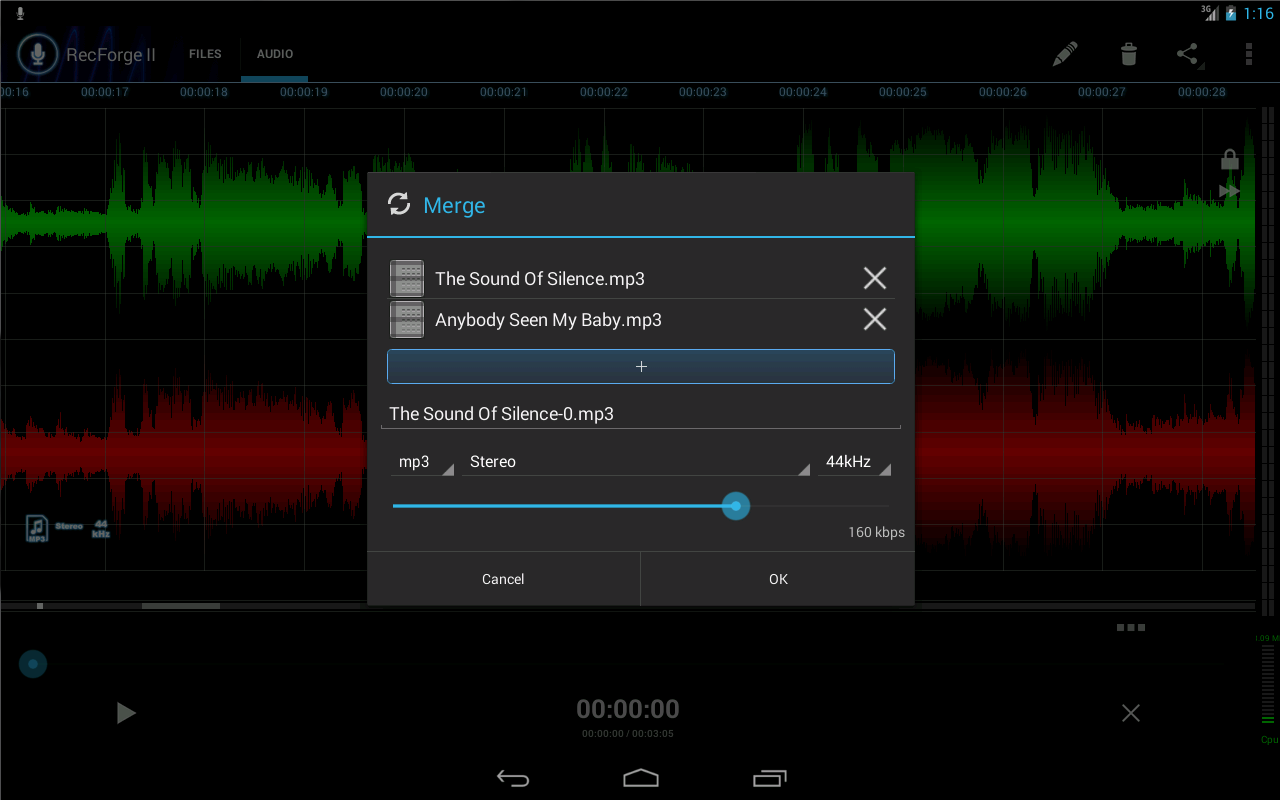The image size is (1280, 800).
Task: Select the AUDIO tab
Action: tap(274, 54)
